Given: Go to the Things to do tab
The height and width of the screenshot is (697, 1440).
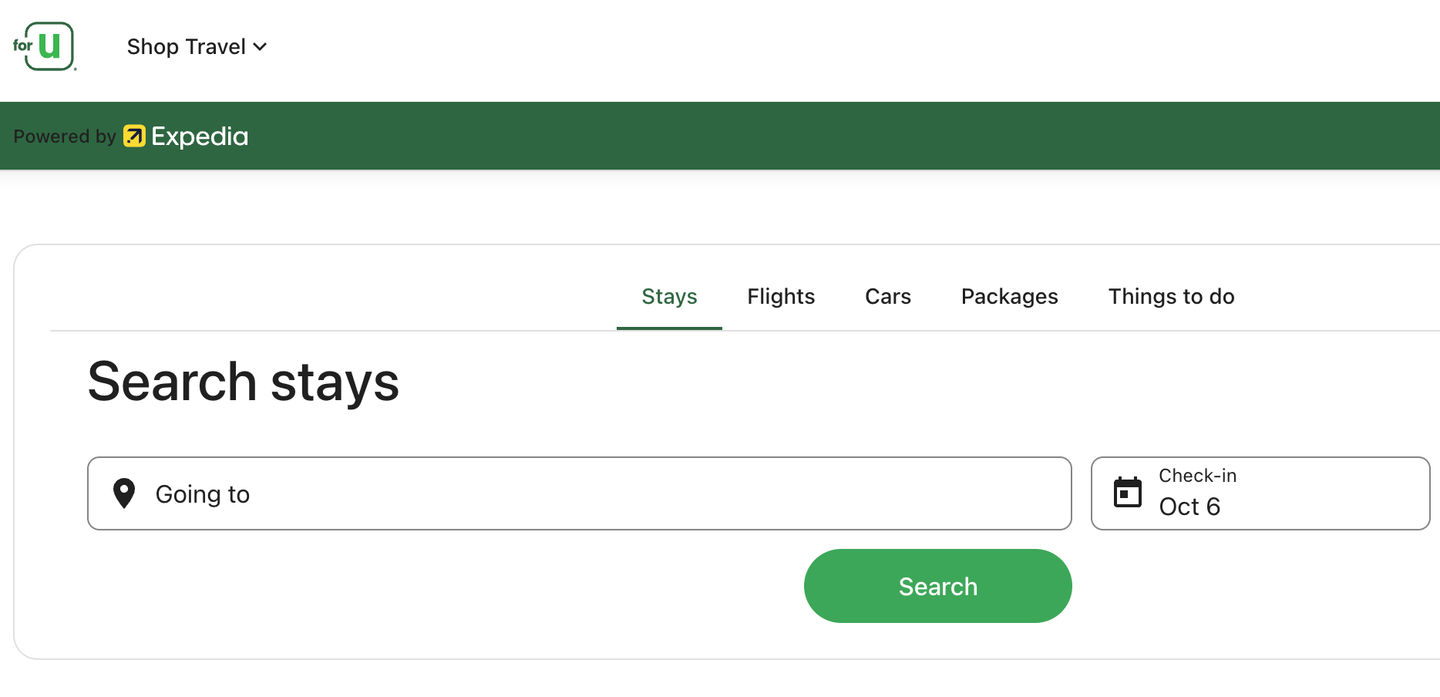Looking at the screenshot, I should pyautogui.click(x=1171, y=296).
